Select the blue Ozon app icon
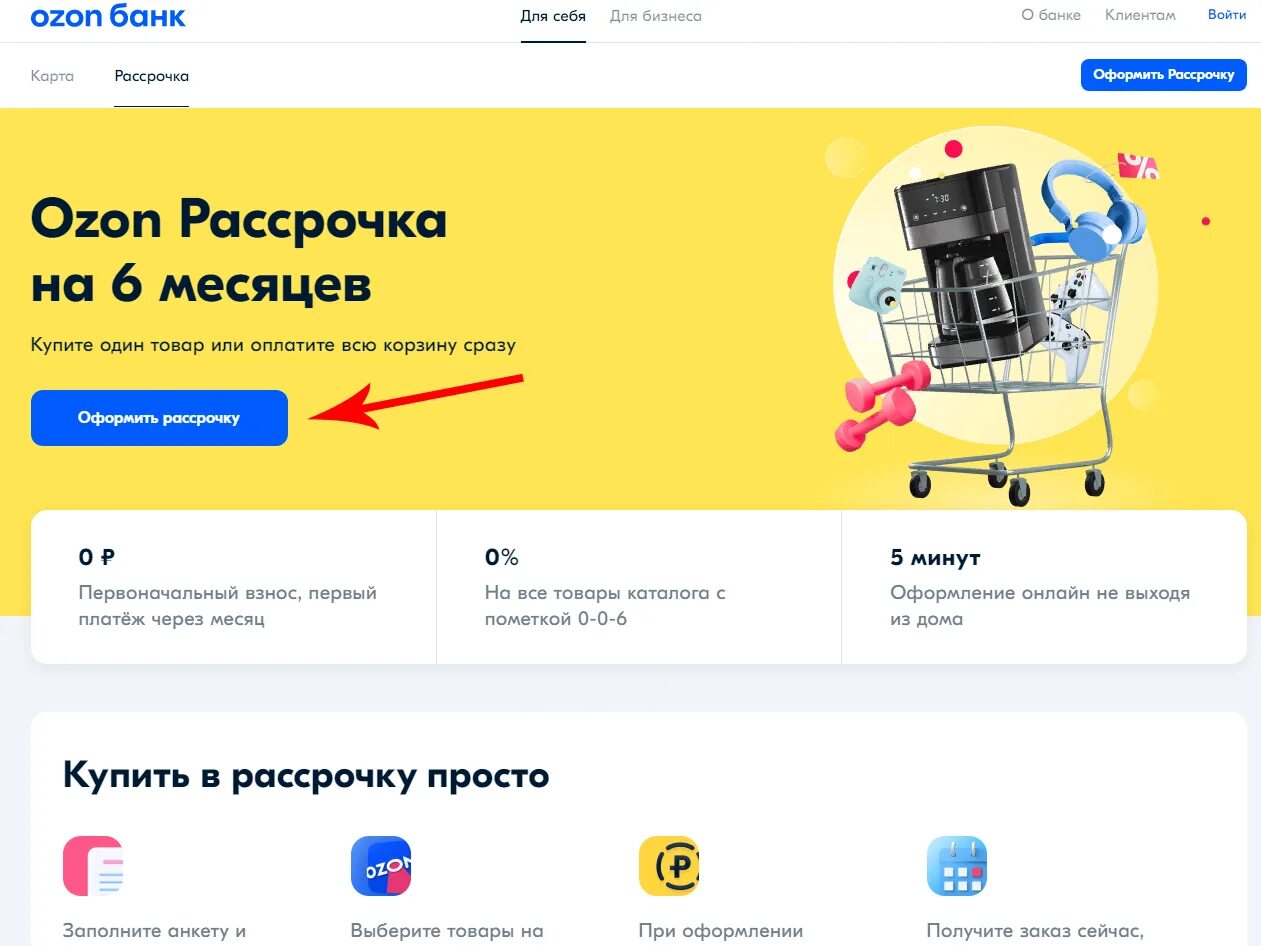This screenshot has width=1261, height=946. 381,866
